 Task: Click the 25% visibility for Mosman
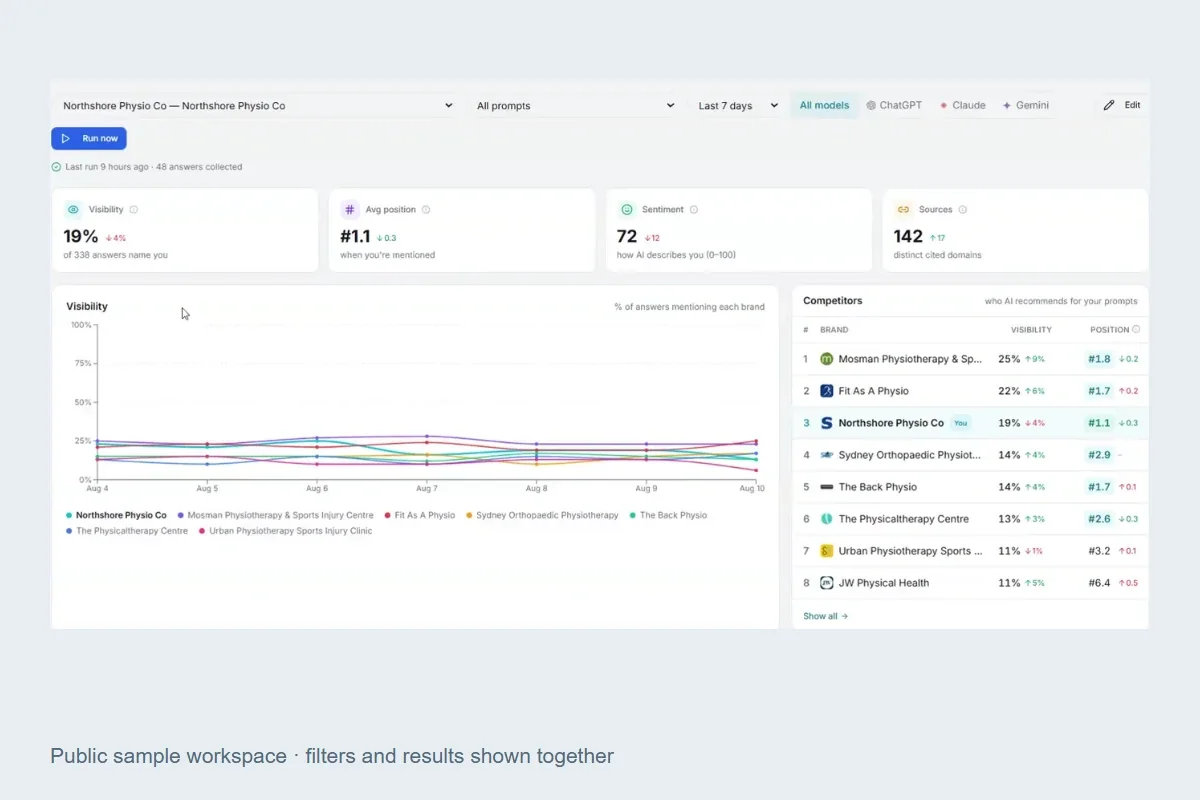coord(1009,359)
